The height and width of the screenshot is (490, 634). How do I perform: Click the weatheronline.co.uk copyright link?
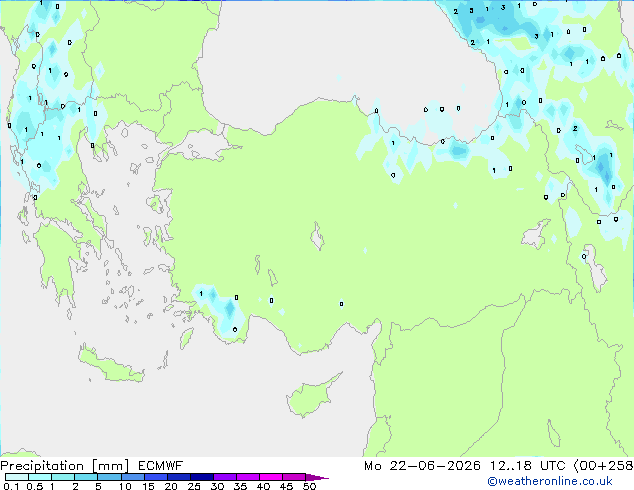550,481
